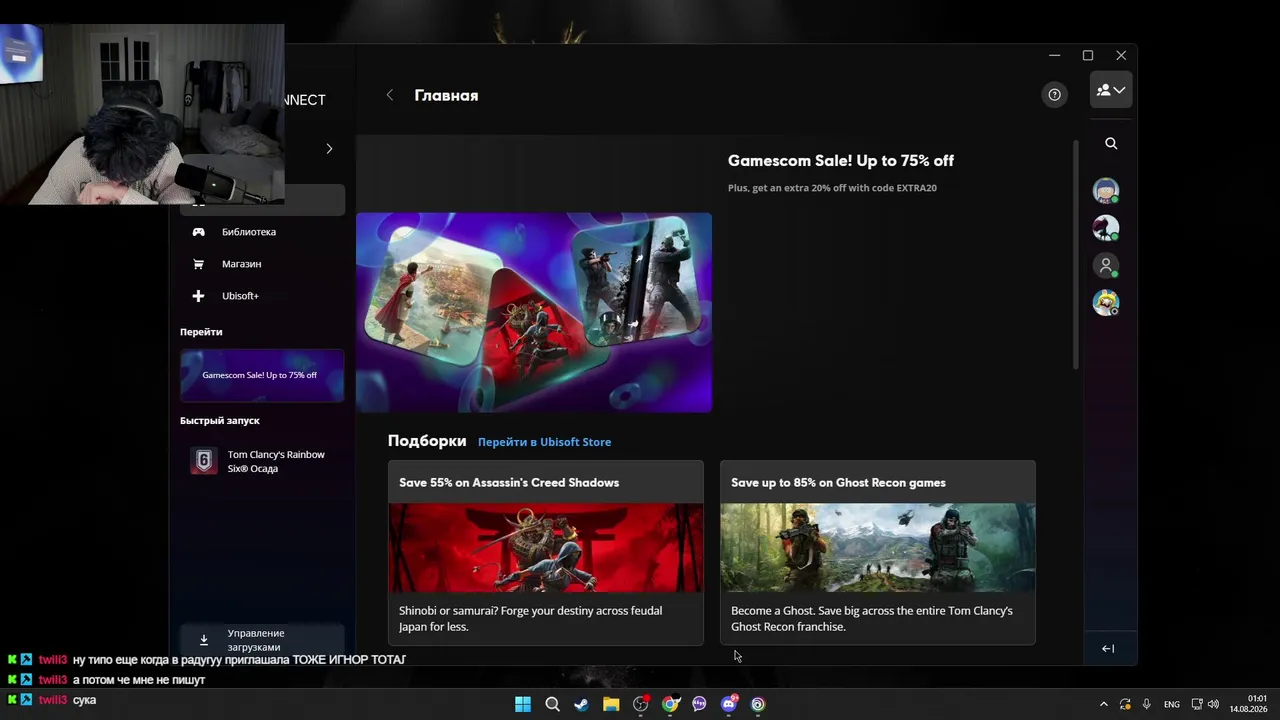Open Save up to 85% on Ghost Recon card
Viewport: 1280px width, 720px height.
pos(878,553)
